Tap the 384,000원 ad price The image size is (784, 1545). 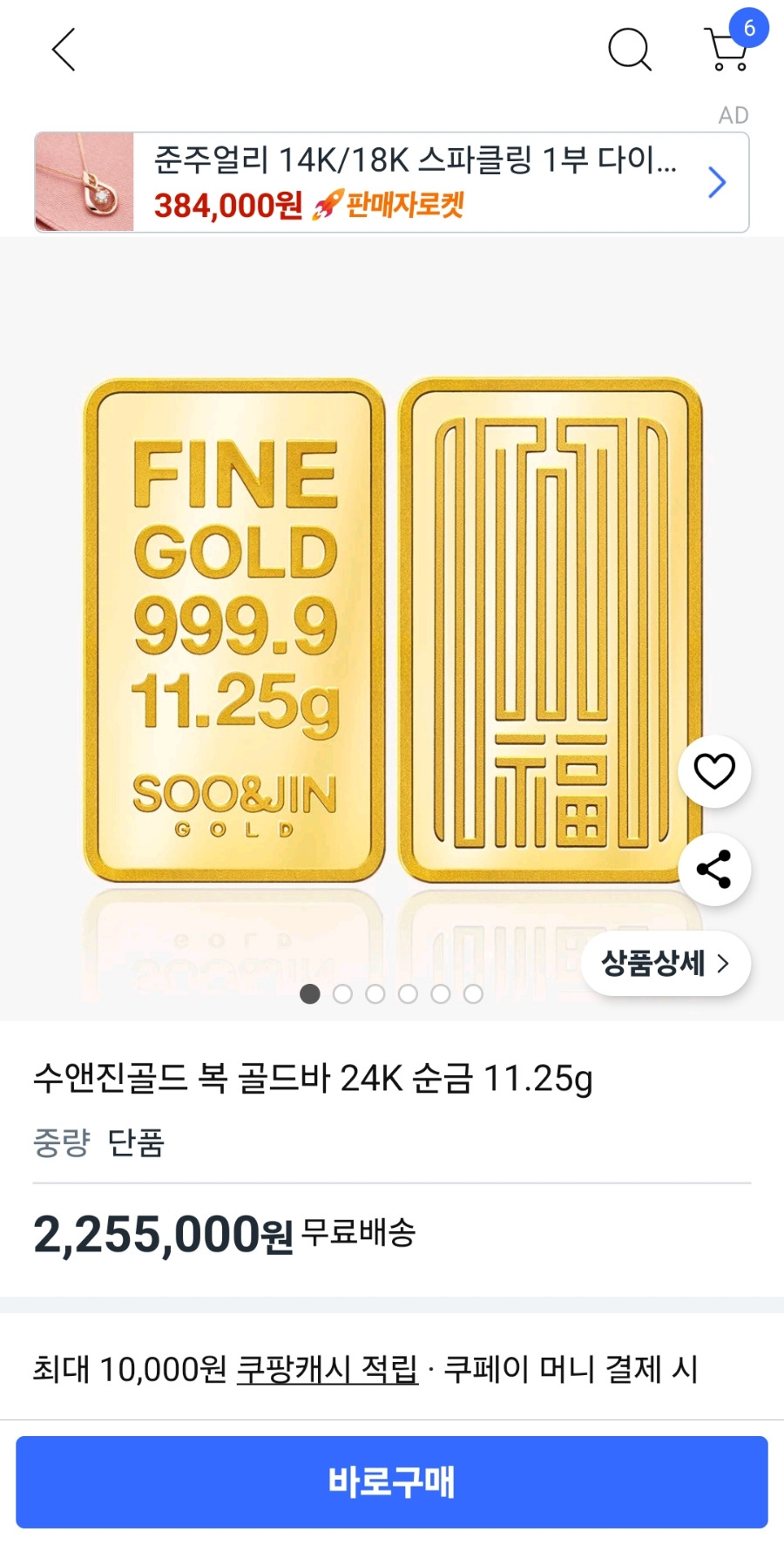228,206
